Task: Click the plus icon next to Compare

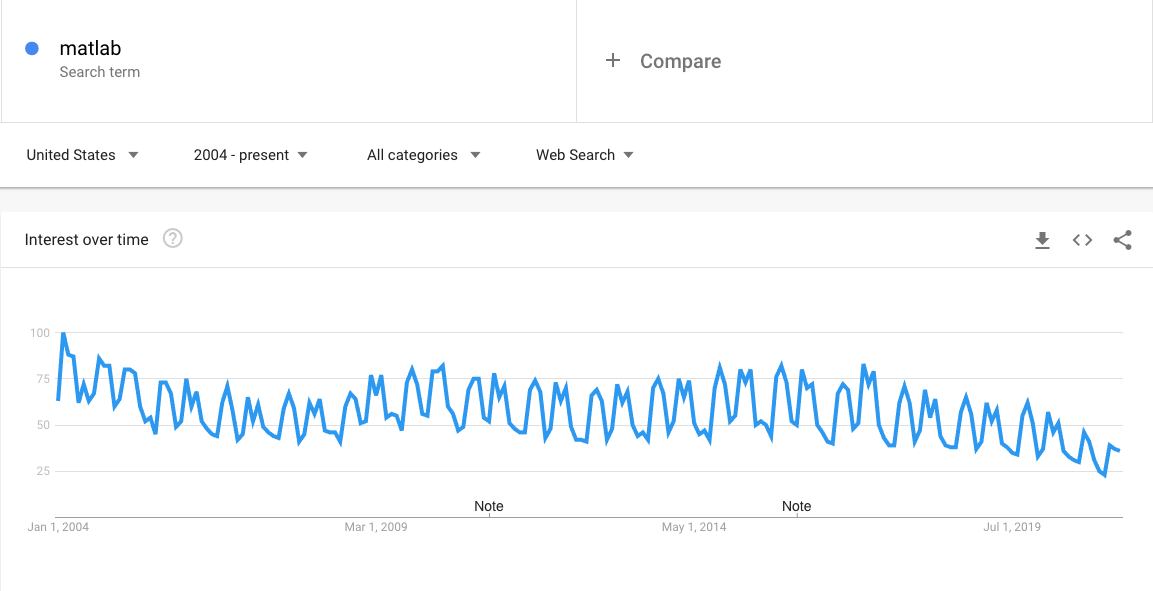Action: 613,60
